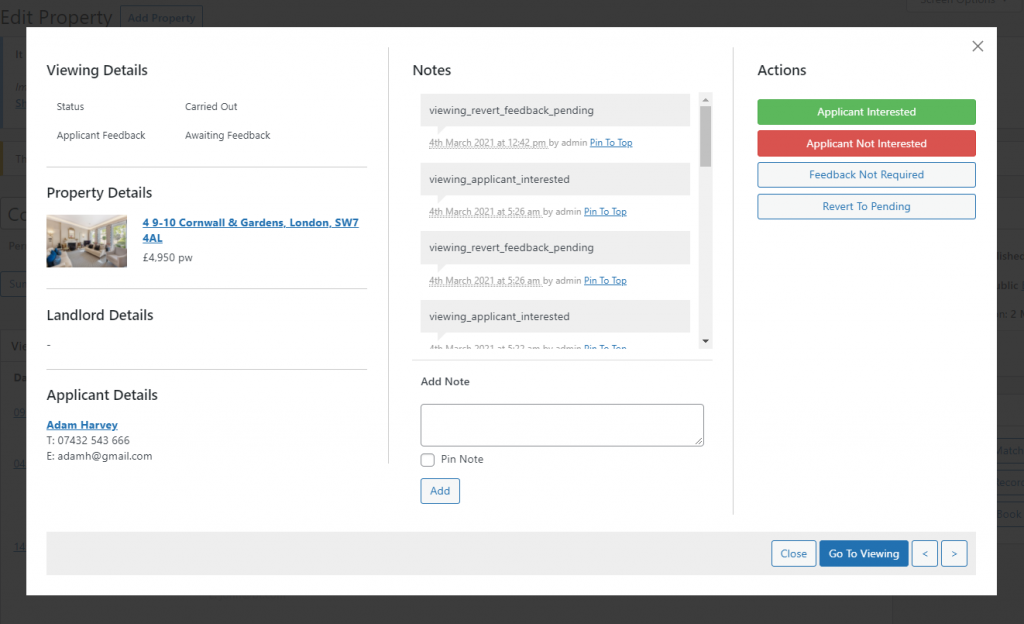
Task: Navigate to next record with the right chevron
Action: click(x=954, y=553)
